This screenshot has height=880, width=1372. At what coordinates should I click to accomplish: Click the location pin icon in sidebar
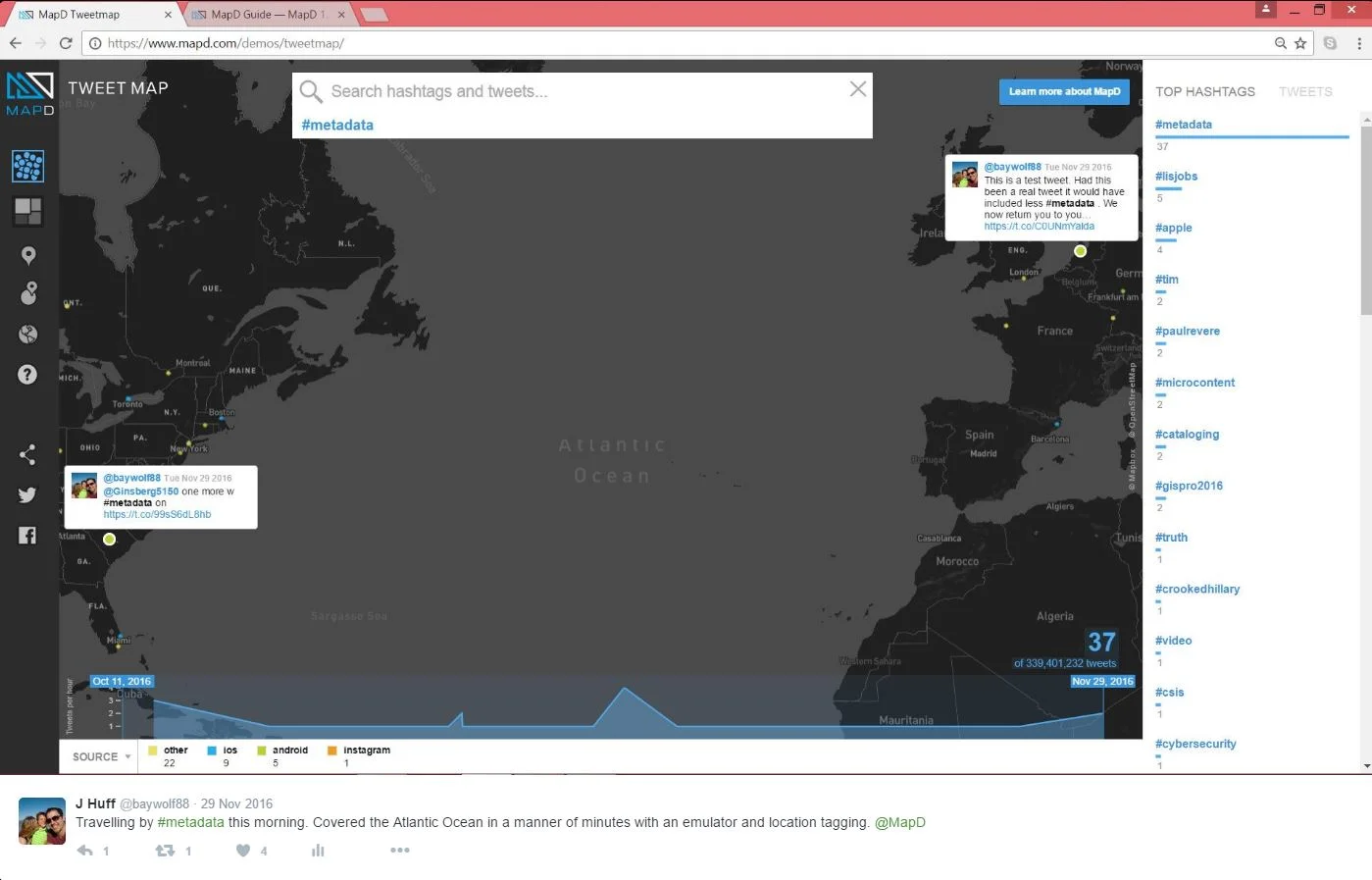pyautogui.click(x=28, y=256)
